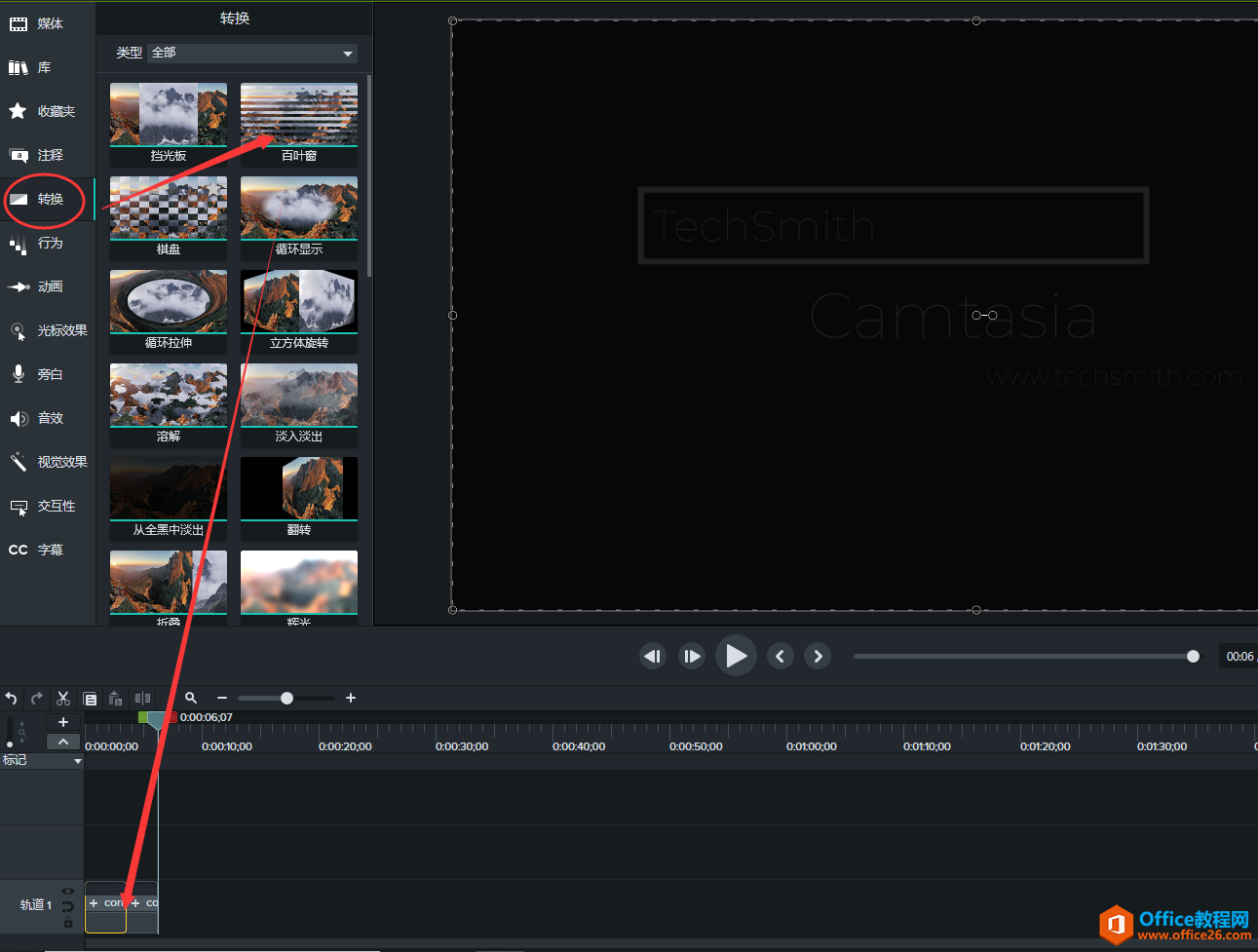Click the next frame playback button

(691, 656)
